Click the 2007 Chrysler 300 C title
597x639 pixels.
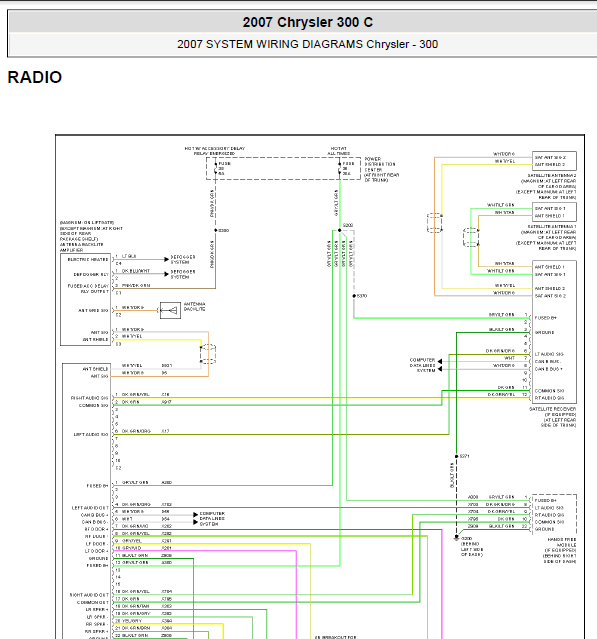pos(308,22)
